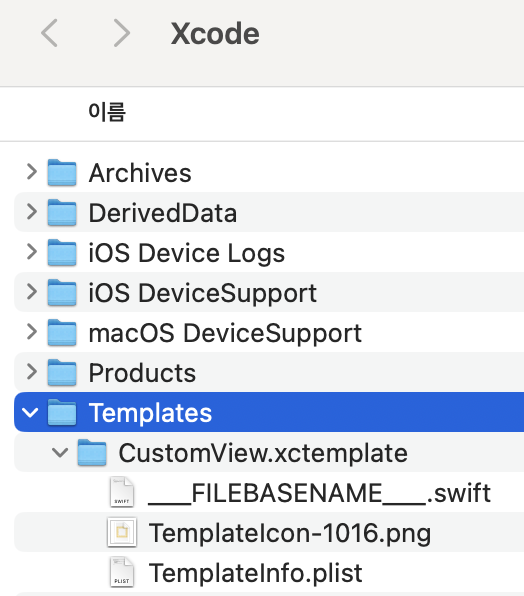Expand the macOS DeviceSupport folder
The height and width of the screenshot is (596, 524).
32,332
